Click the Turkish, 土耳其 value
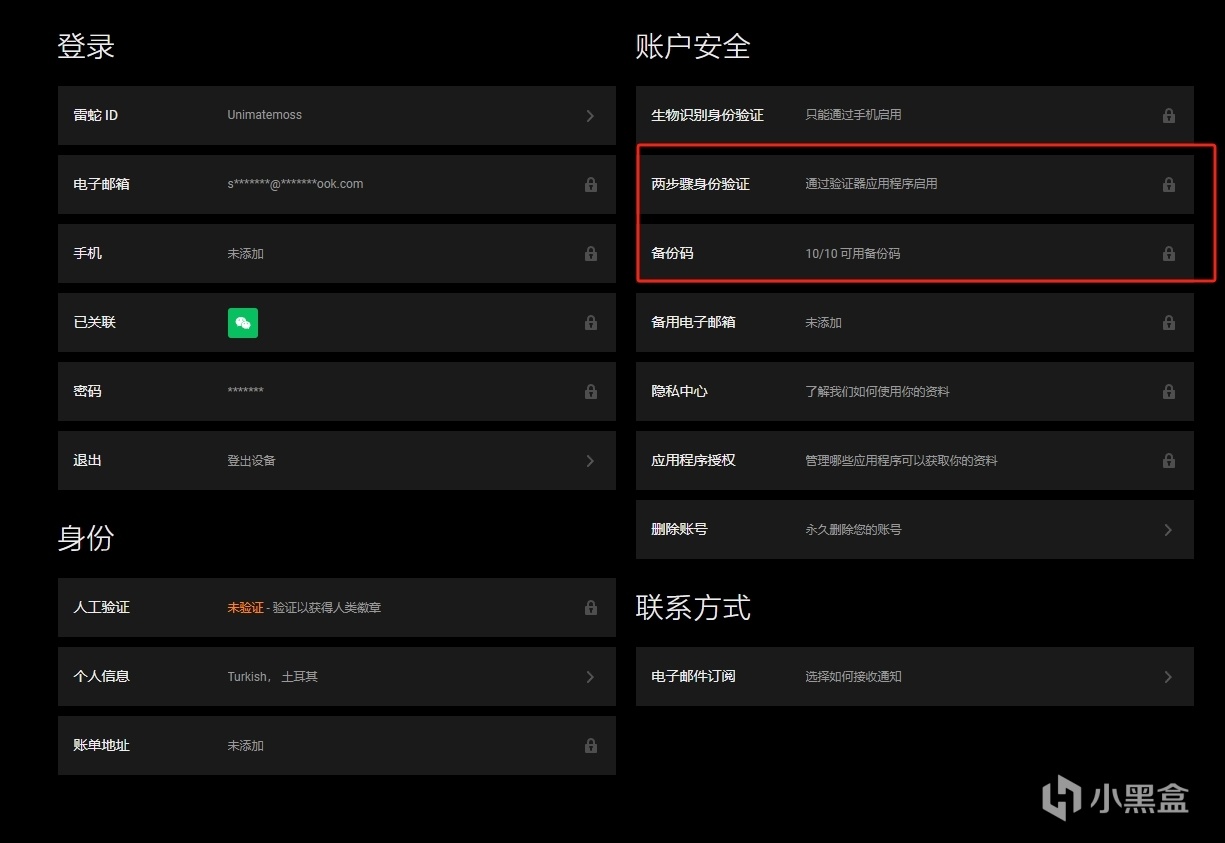 pyautogui.click(x=272, y=676)
